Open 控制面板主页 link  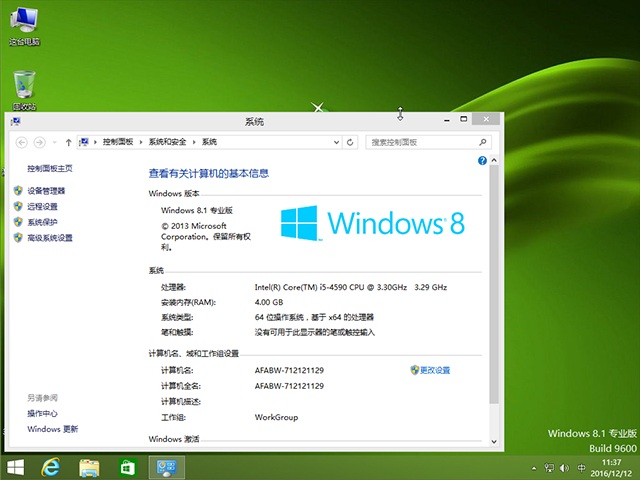coord(50,168)
